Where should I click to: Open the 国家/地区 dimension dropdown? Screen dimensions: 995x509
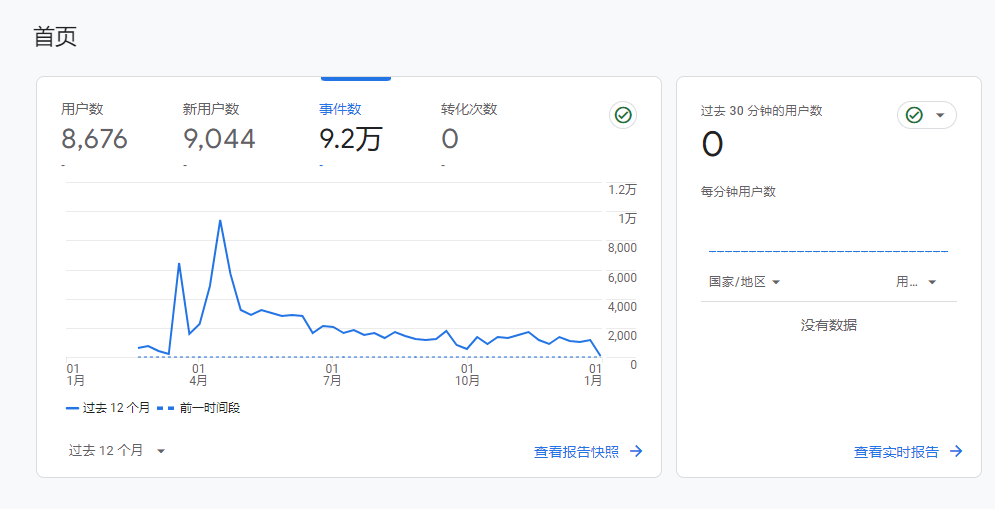tap(744, 282)
